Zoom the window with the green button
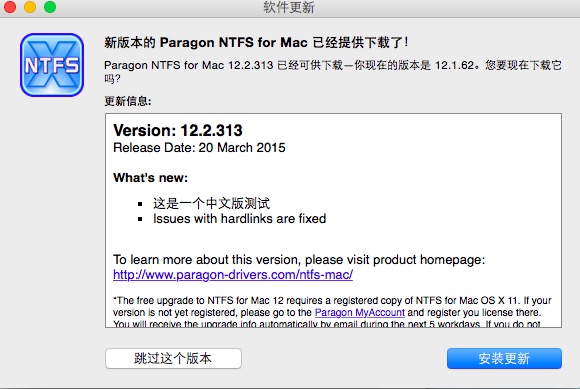580x389 pixels. pos(50,6)
